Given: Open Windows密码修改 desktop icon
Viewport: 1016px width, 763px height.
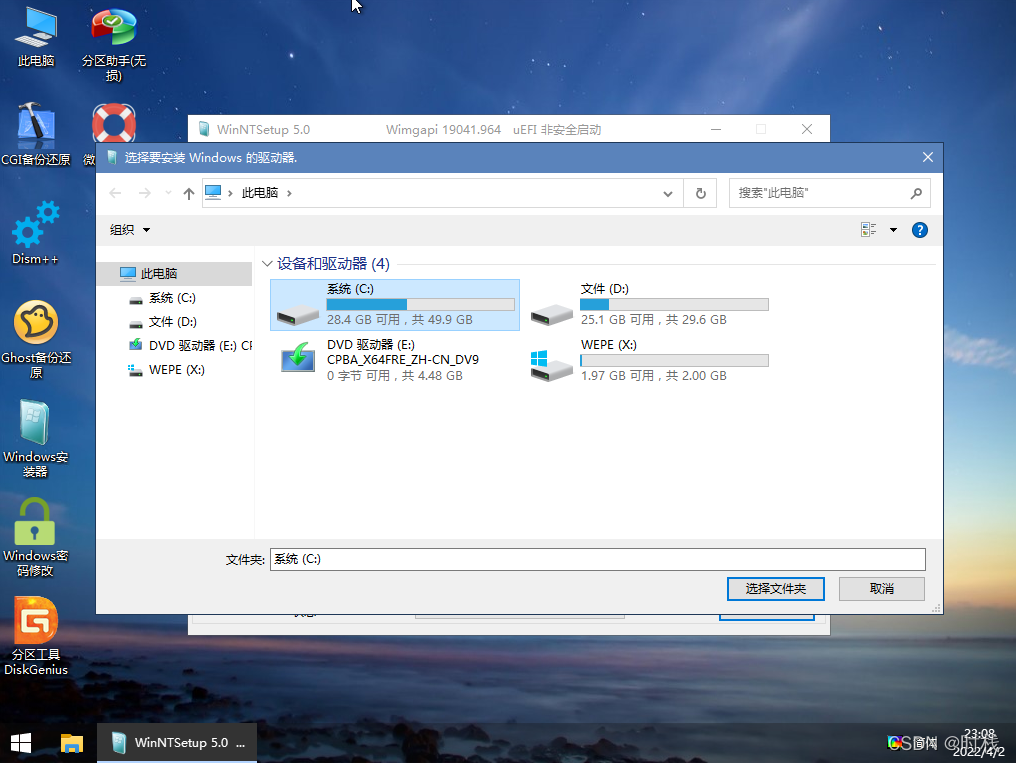Looking at the screenshot, I should pos(36,538).
